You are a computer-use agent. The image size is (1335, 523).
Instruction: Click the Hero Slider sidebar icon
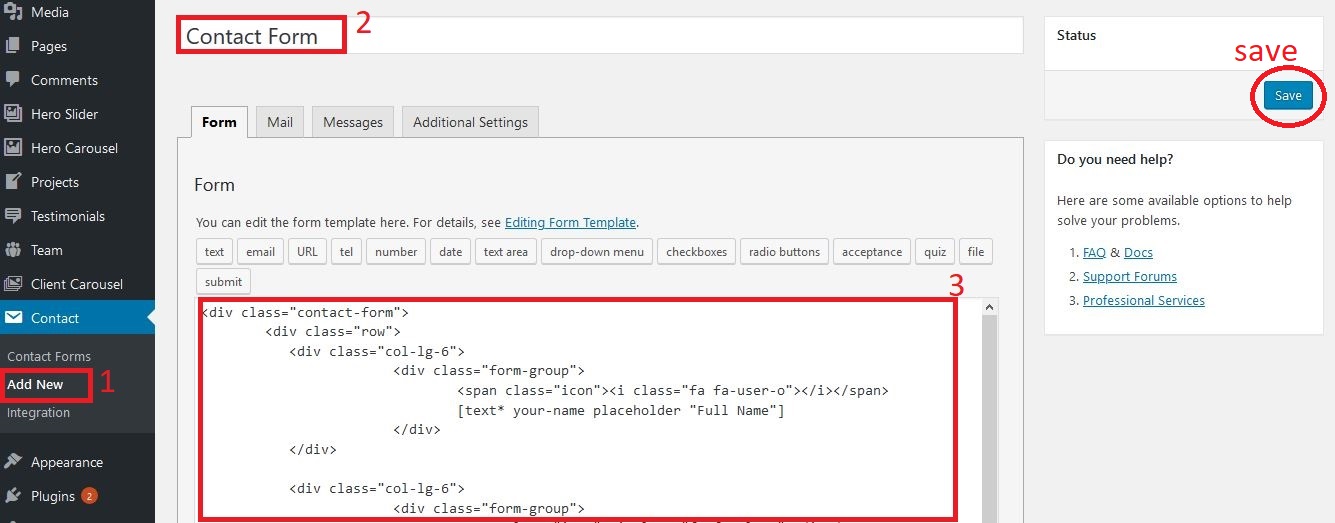click(14, 114)
